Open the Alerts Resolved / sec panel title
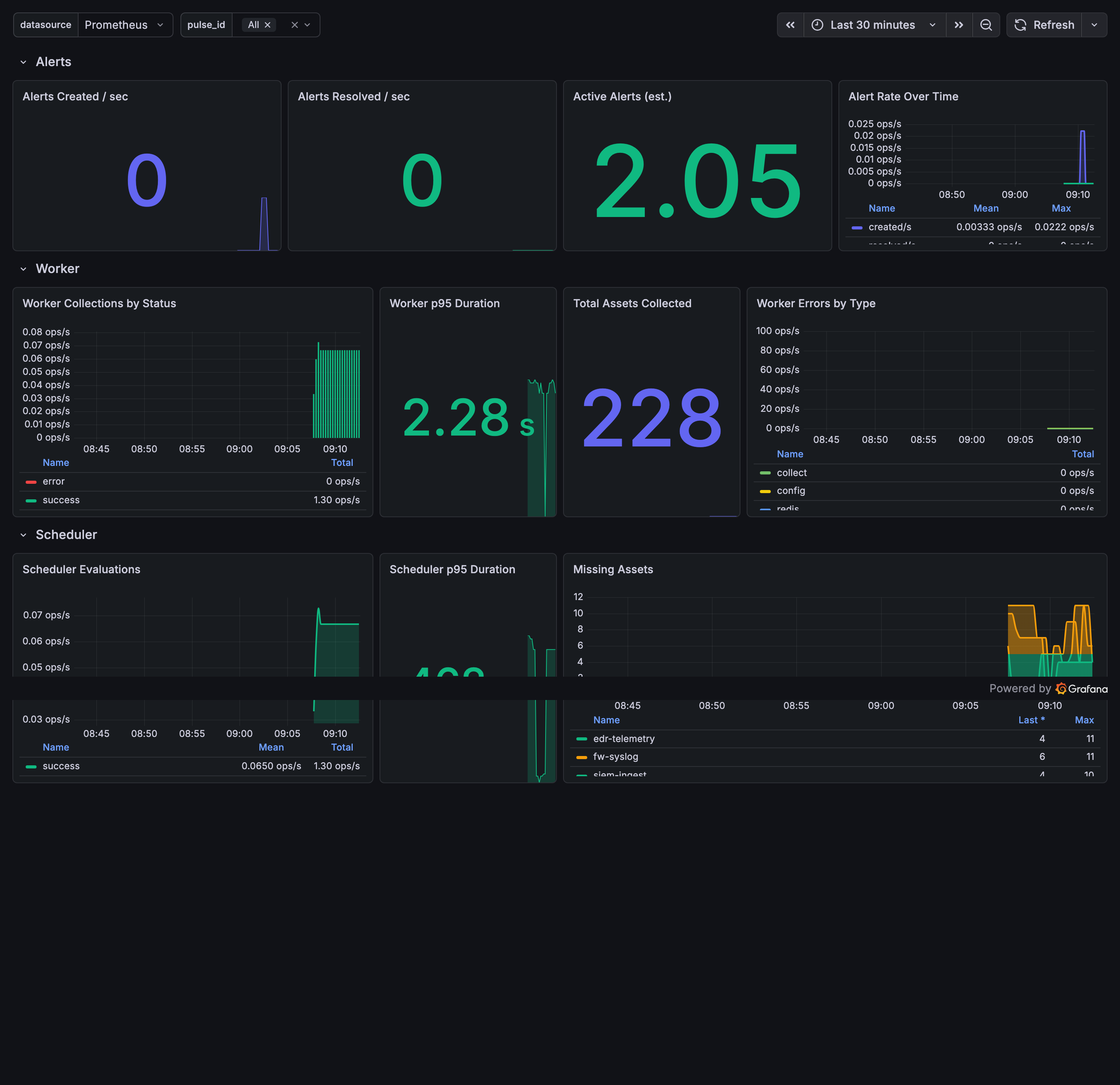Screen dimensions: 1120x1085 pyautogui.click(x=354, y=96)
